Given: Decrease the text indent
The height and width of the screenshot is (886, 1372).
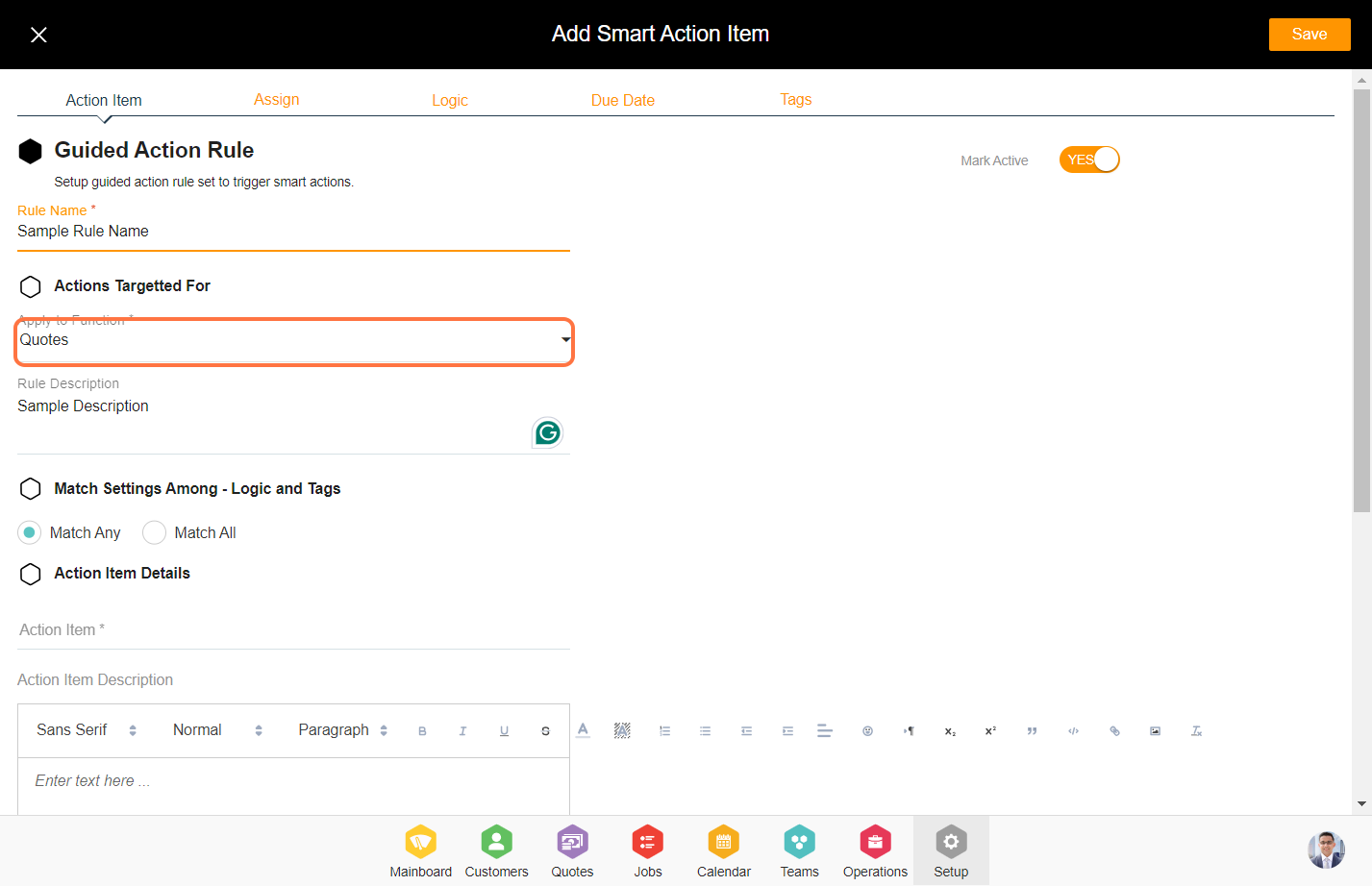Looking at the screenshot, I should click(x=746, y=731).
